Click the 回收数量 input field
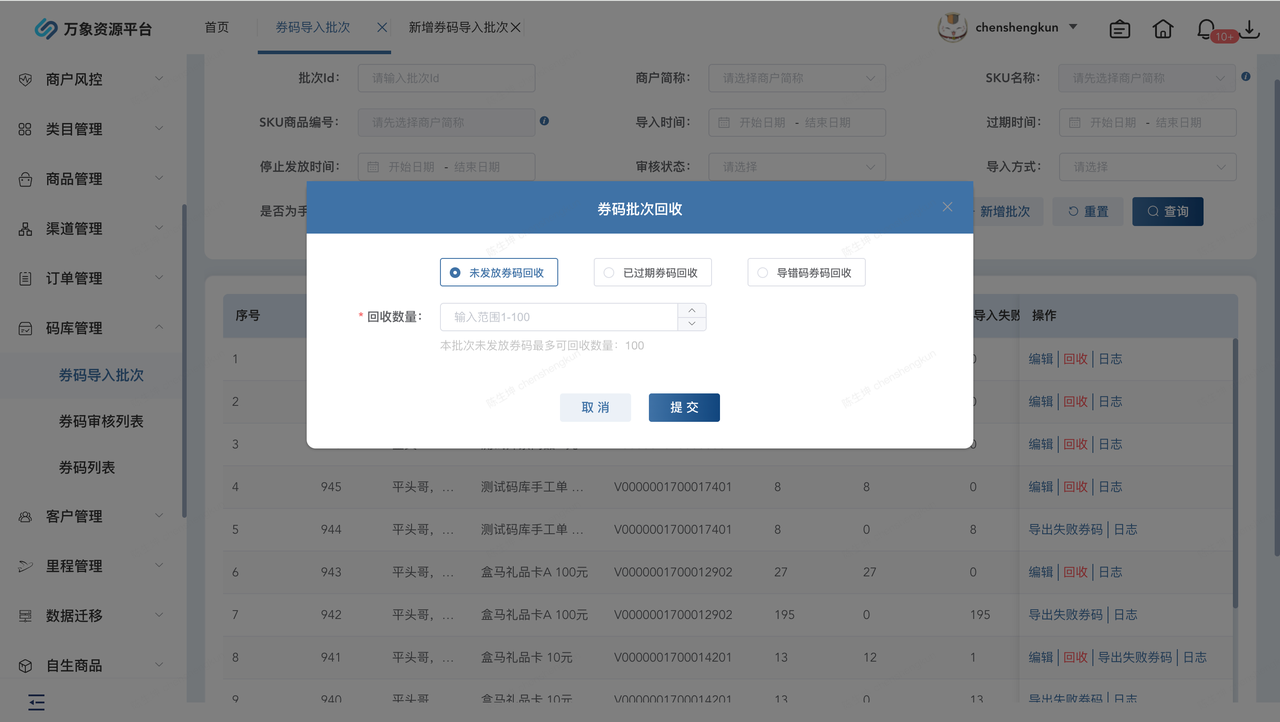Screen dimensions: 1280x722 point(559,317)
